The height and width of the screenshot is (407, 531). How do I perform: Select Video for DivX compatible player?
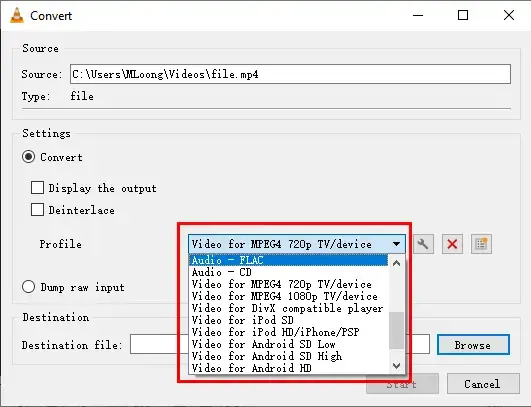click(x=288, y=308)
